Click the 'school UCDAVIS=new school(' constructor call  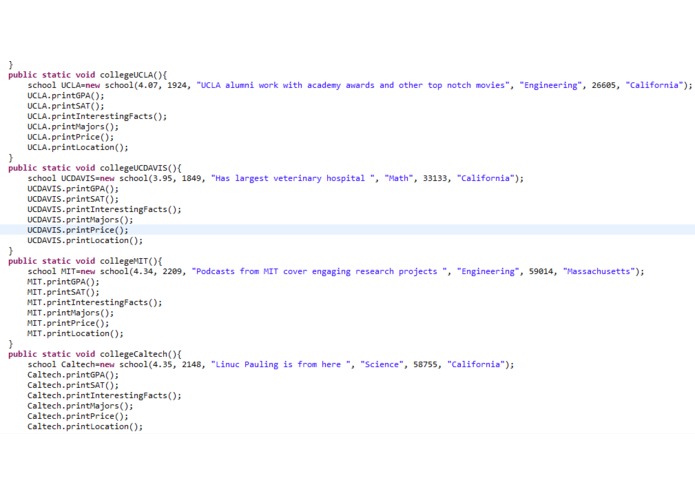(89, 178)
